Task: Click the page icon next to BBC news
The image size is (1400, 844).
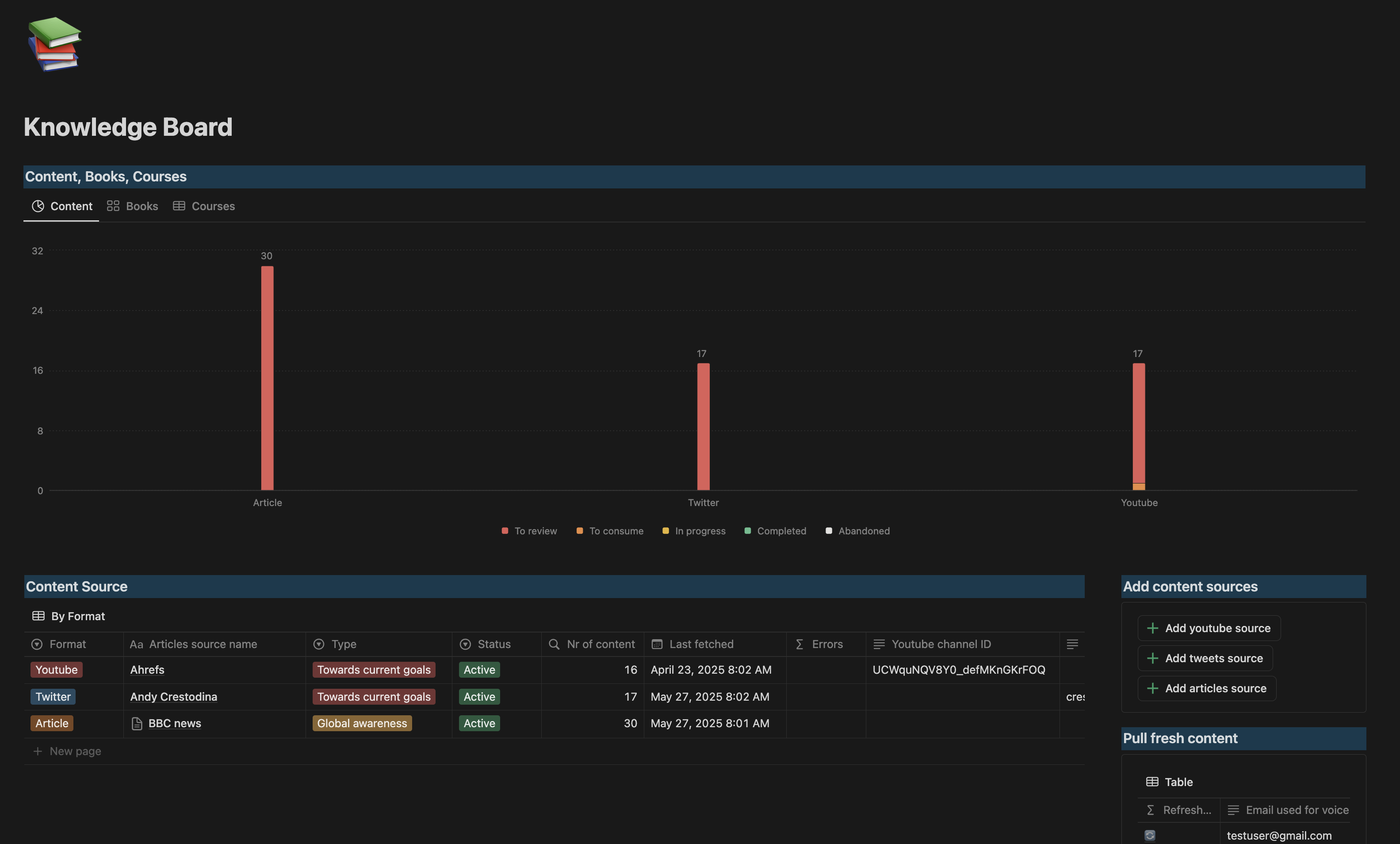Action: tap(136, 724)
